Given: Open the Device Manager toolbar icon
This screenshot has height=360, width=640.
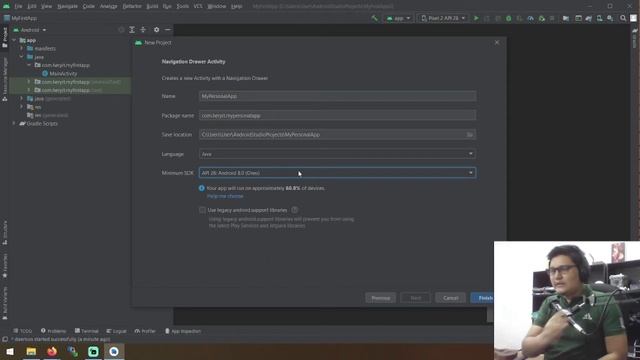Looking at the screenshot, I should click(599, 18).
